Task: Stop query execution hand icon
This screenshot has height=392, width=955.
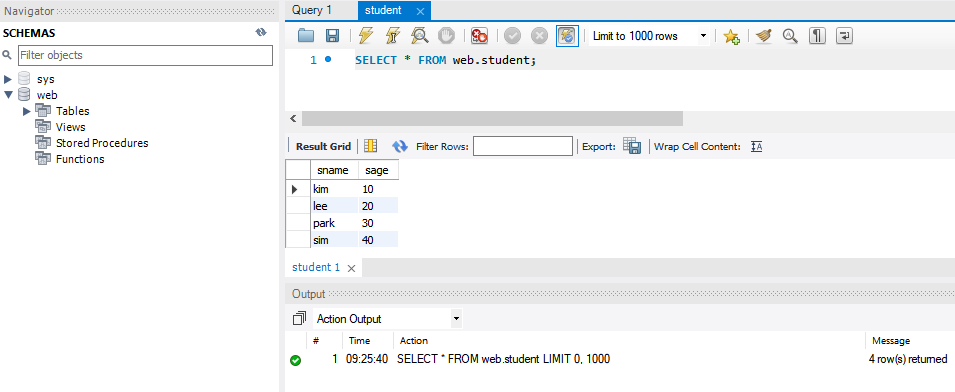Action: click(x=446, y=36)
